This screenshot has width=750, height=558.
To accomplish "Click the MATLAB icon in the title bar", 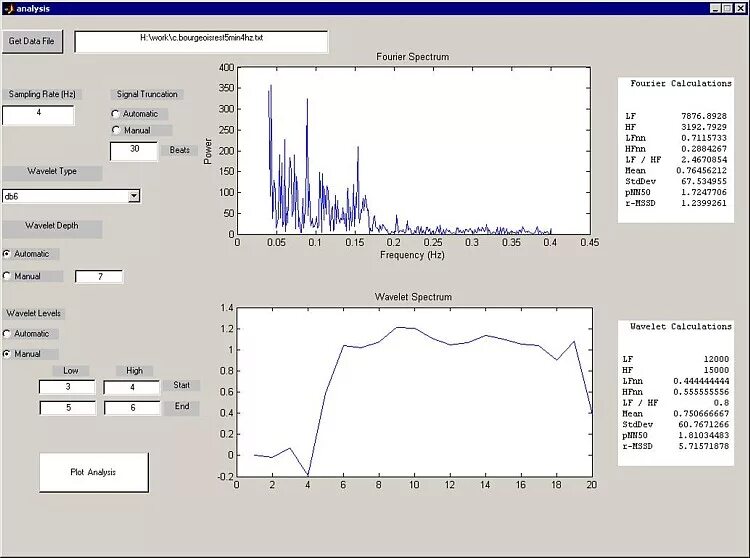I will click(9, 9).
